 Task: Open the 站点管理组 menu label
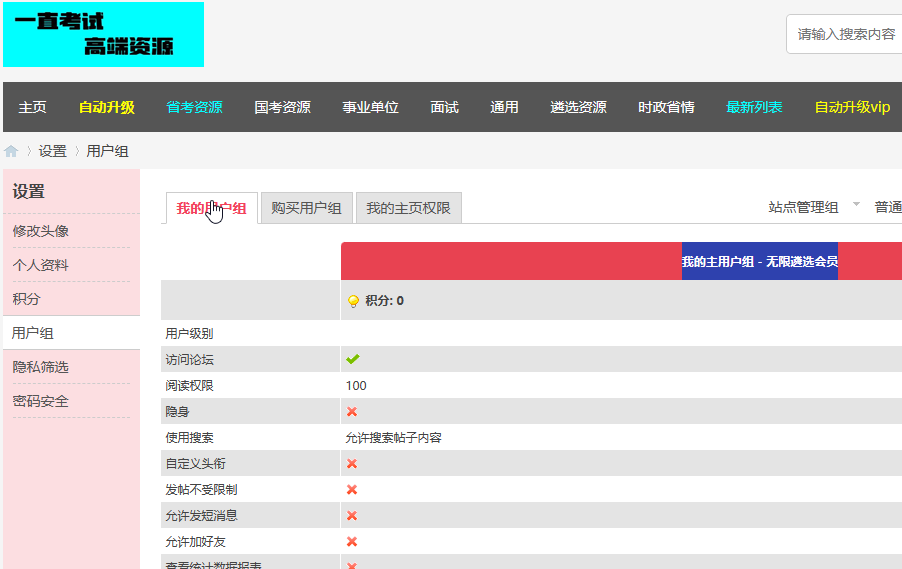click(803, 207)
